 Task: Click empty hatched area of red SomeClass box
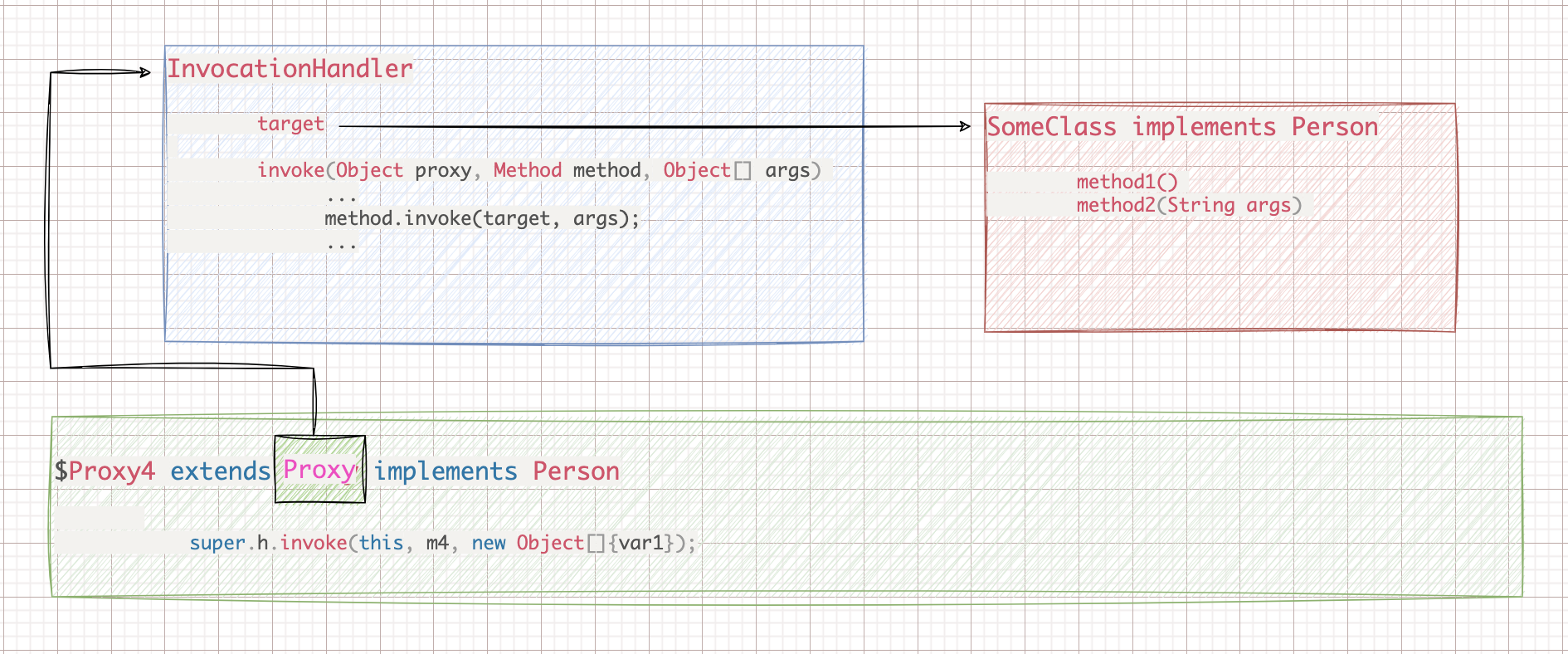pos(1220,274)
